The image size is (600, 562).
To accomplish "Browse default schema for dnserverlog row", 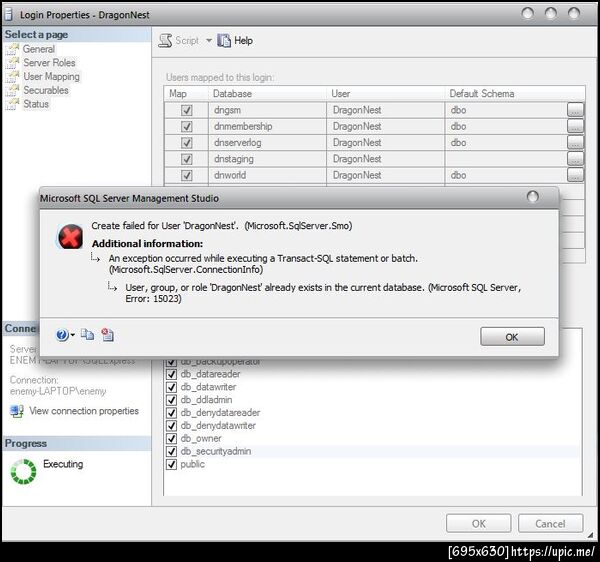I will tap(575, 142).
